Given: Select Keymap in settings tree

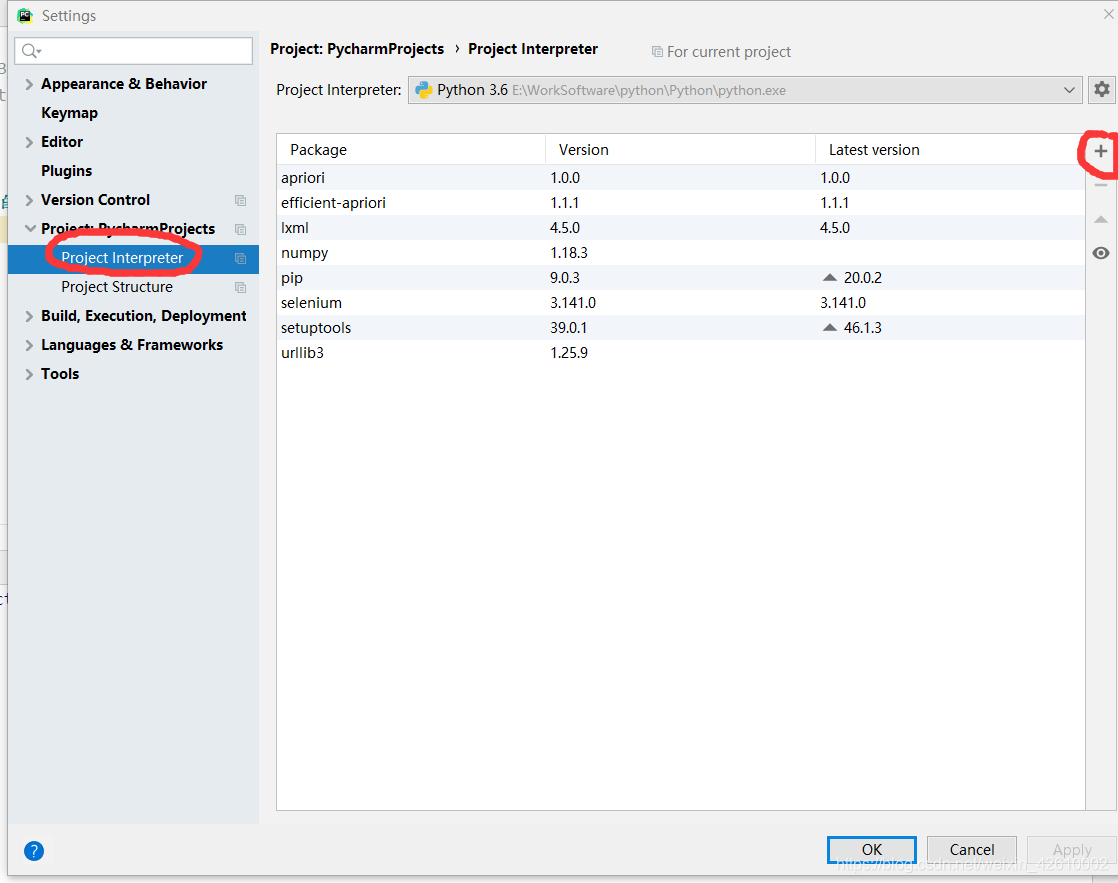Looking at the screenshot, I should pos(69,113).
